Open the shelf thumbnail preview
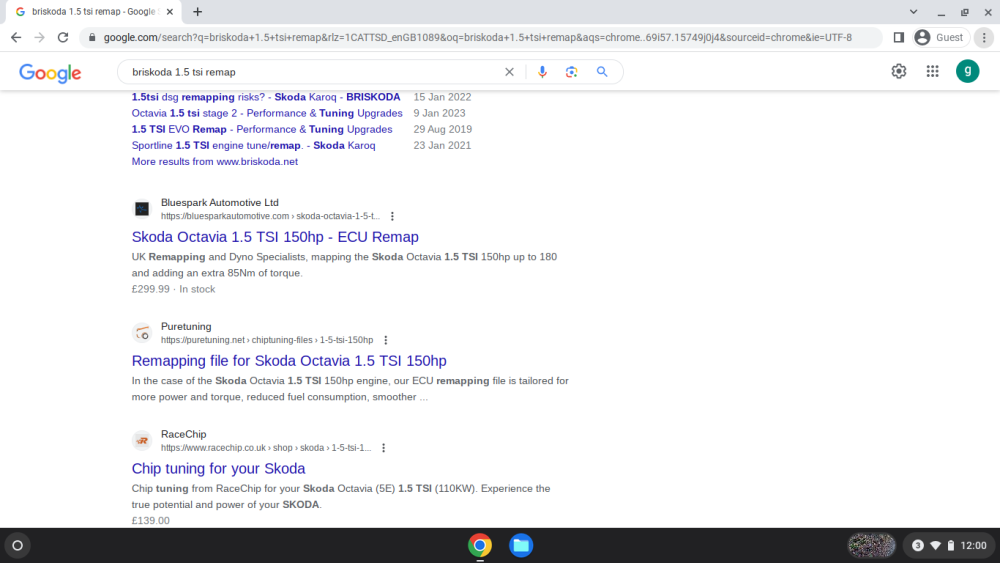Image resolution: width=1000 pixels, height=563 pixels. point(871,545)
